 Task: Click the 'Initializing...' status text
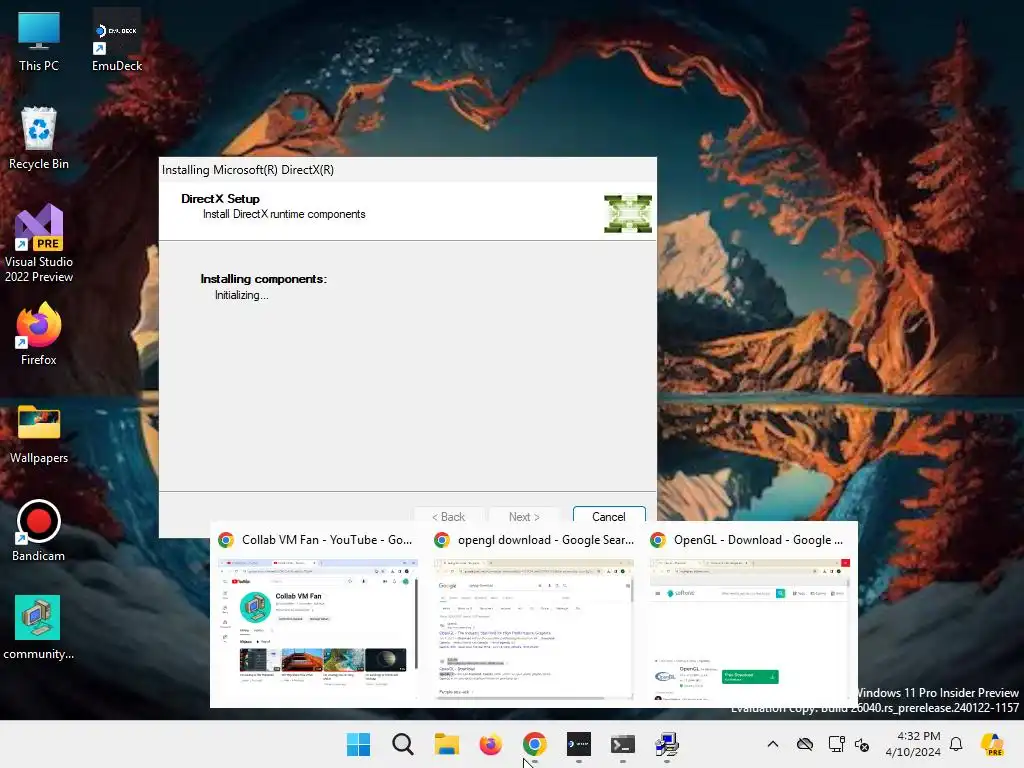[242, 295]
